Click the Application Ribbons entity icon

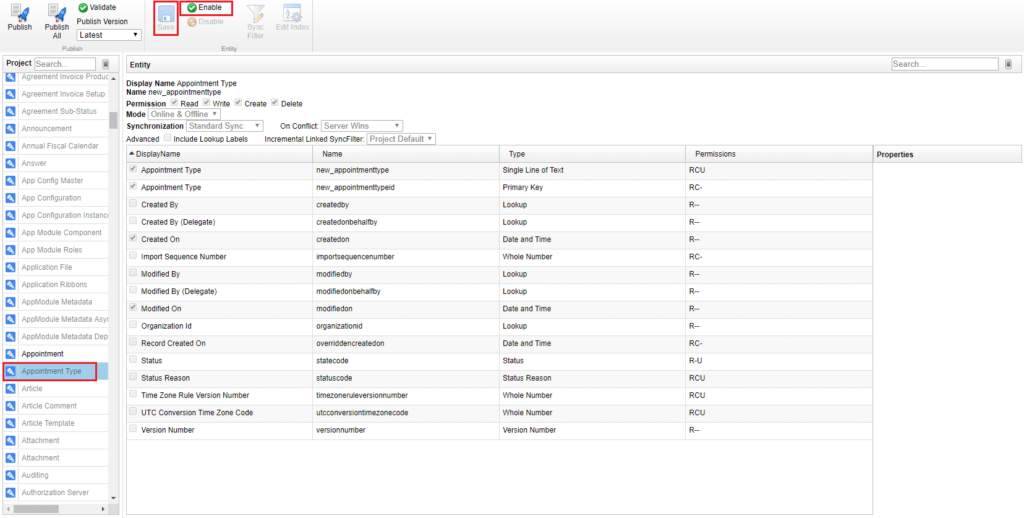pyautogui.click(x=10, y=285)
